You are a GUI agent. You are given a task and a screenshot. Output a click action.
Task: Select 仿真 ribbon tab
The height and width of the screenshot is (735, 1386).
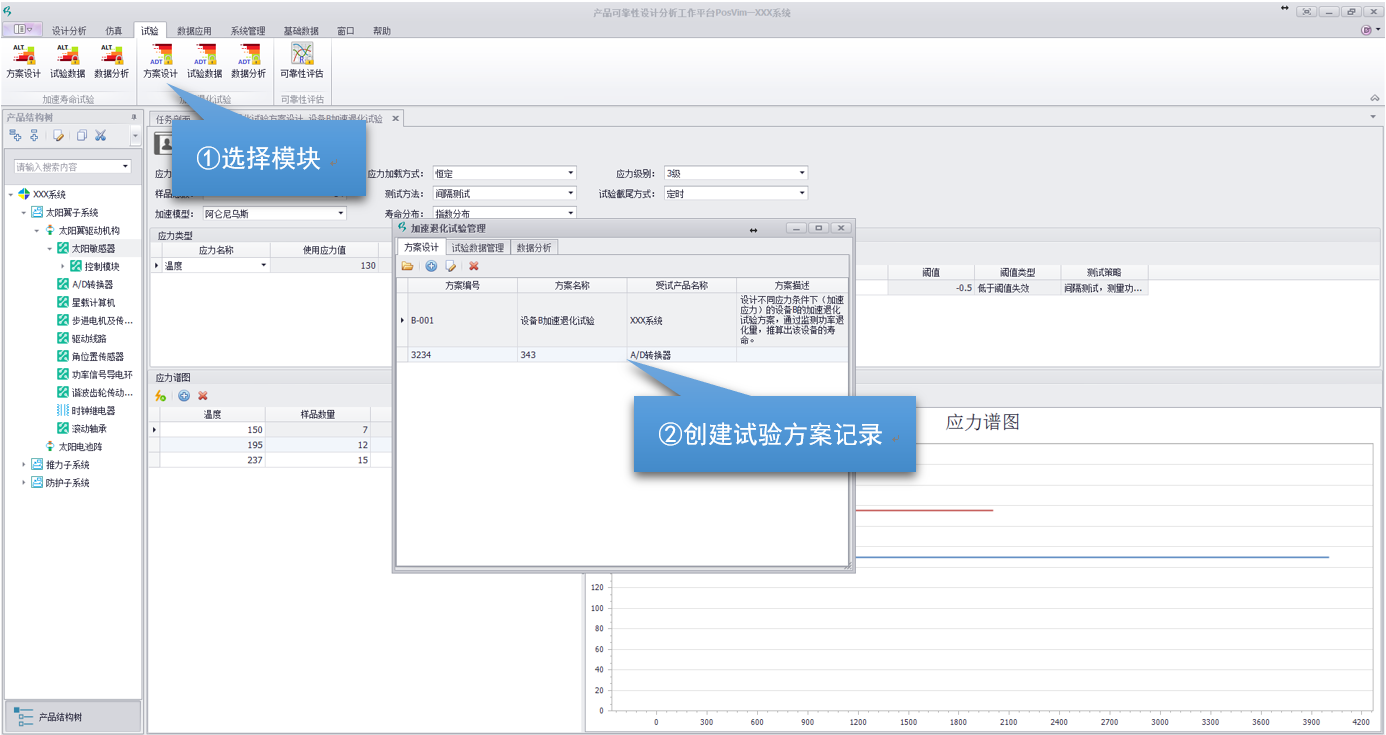[114, 31]
